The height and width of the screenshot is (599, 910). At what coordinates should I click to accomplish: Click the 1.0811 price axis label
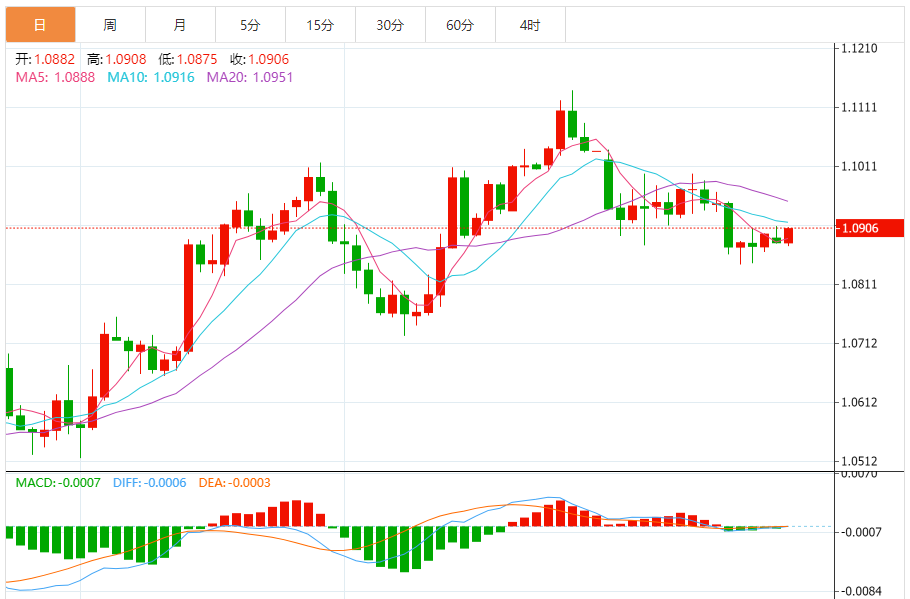[x=860, y=284]
